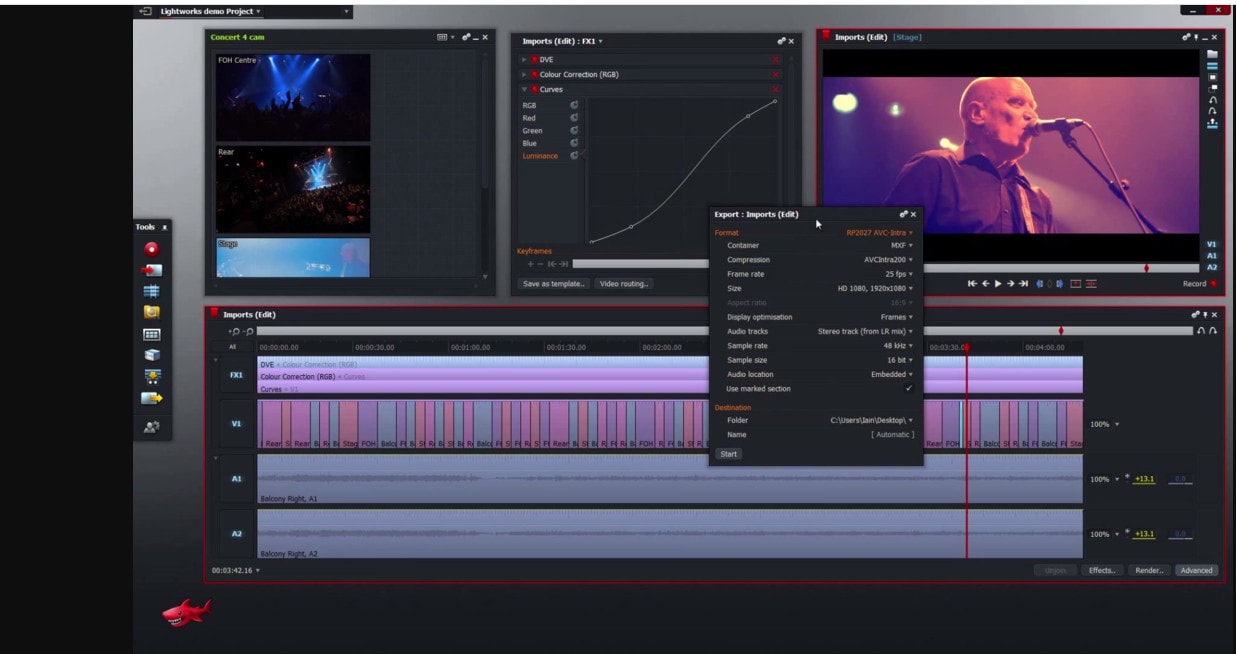The height and width of the screenshot is (654, 1236).
Task: Click the Start export button
Action: [729, 454]
